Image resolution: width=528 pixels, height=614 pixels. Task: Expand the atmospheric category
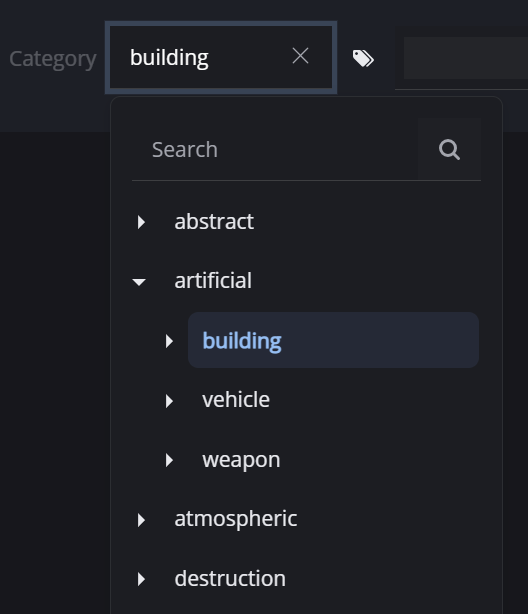(141, 520)
